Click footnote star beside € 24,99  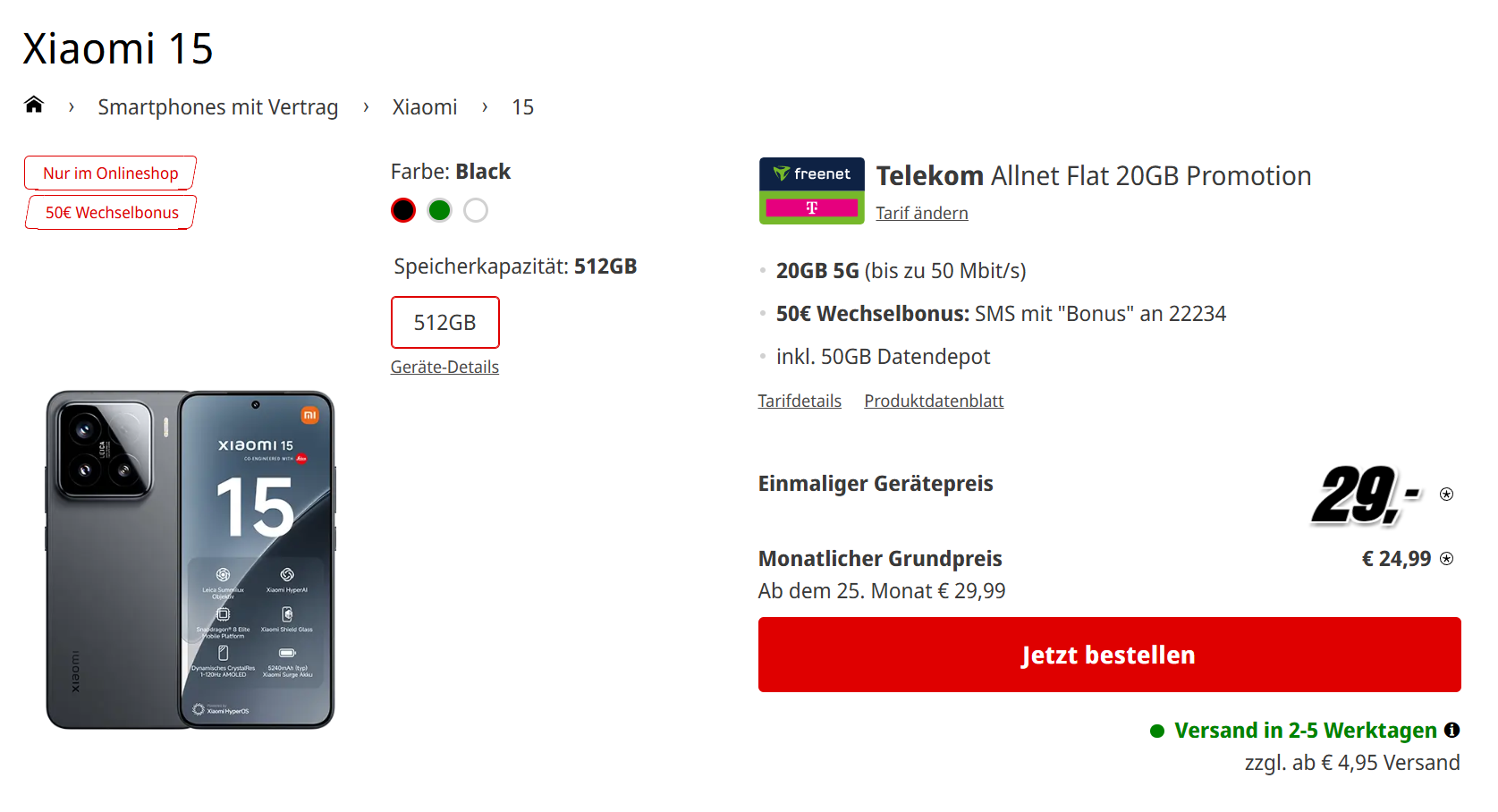[1446, 558]
